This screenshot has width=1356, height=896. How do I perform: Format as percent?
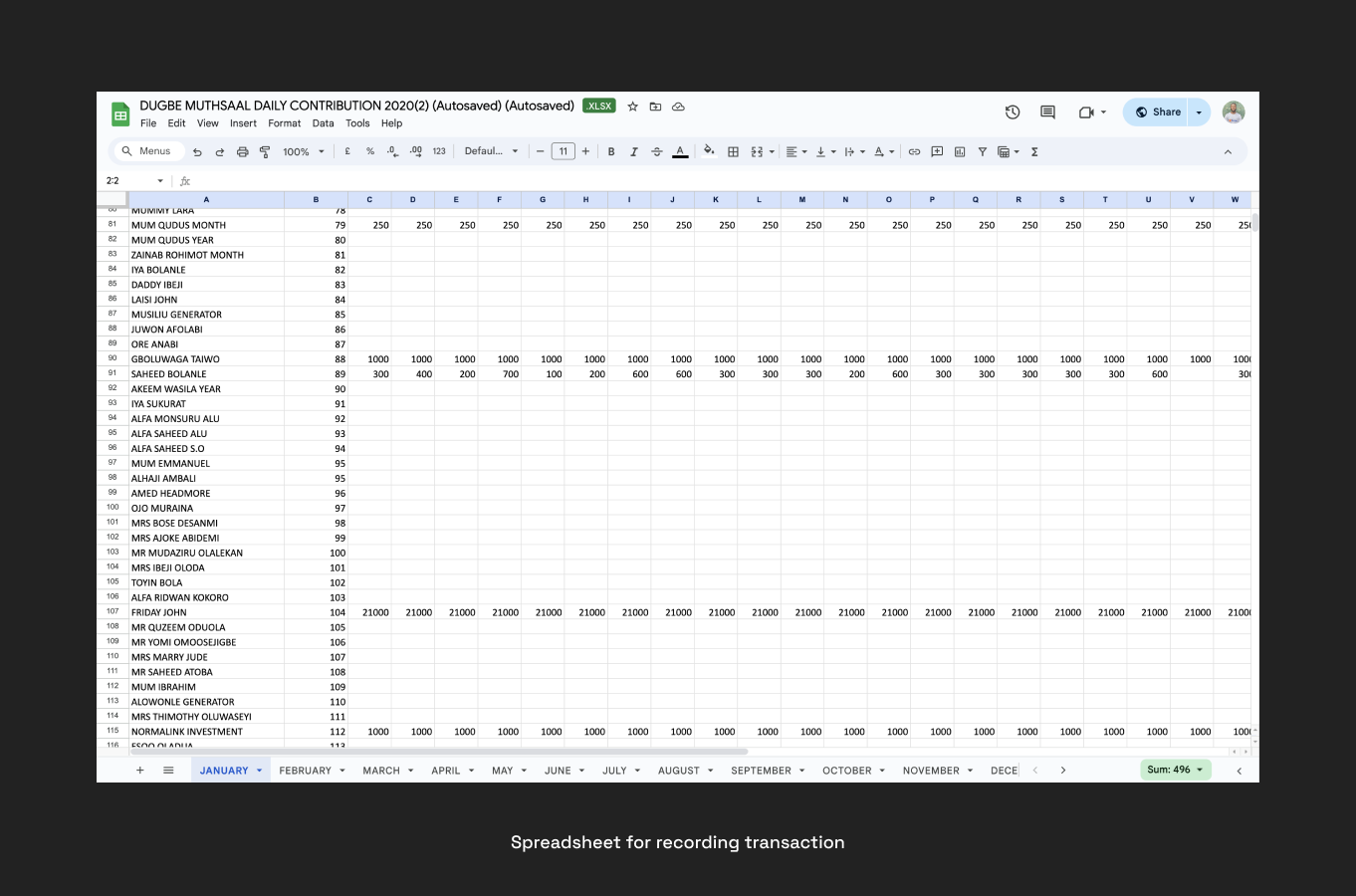pos(370,151)
